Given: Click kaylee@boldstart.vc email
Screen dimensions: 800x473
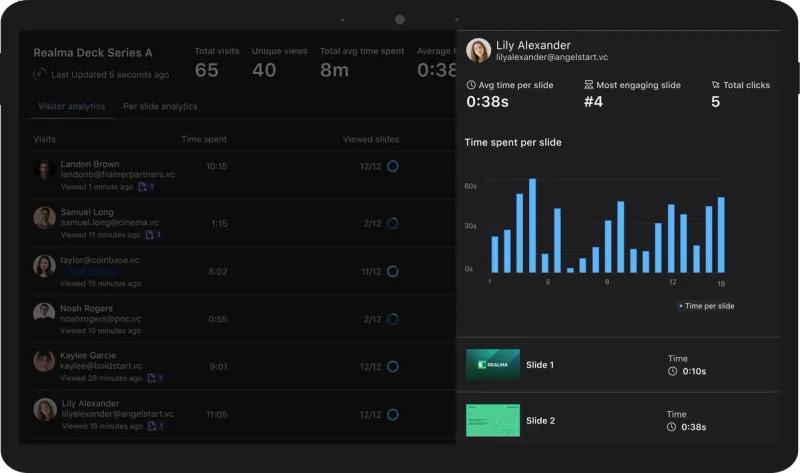Looking at the screenshot, I should (x=102, y=366).
